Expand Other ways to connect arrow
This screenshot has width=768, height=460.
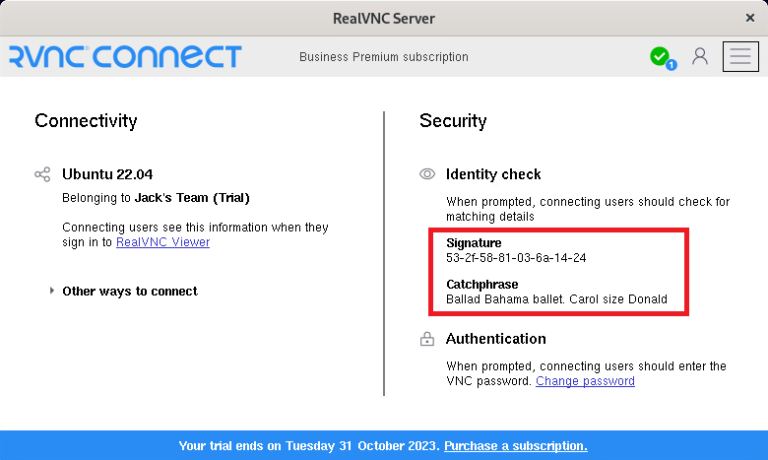[52, 291]
